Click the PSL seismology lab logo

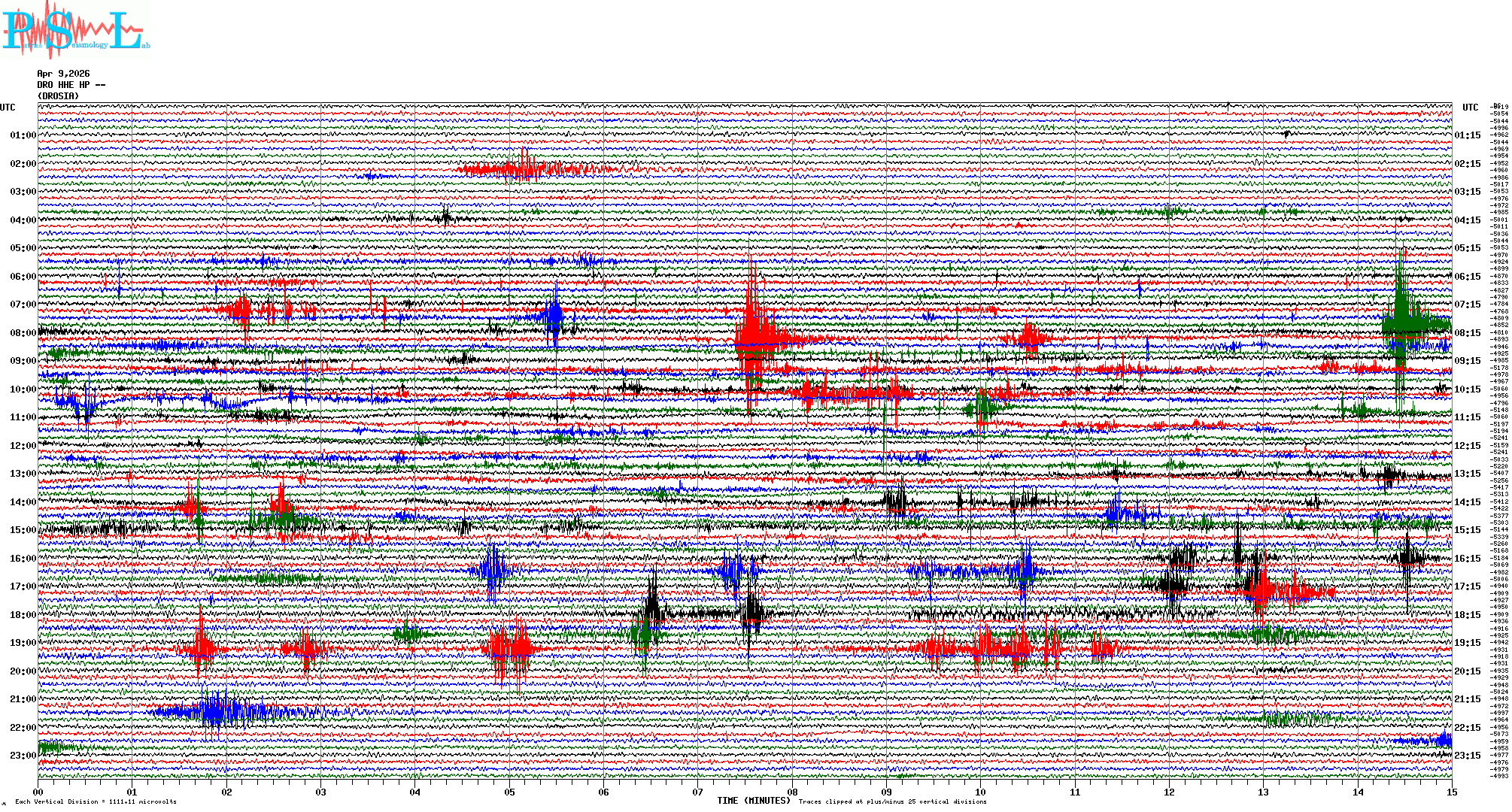tap(74, 30)
